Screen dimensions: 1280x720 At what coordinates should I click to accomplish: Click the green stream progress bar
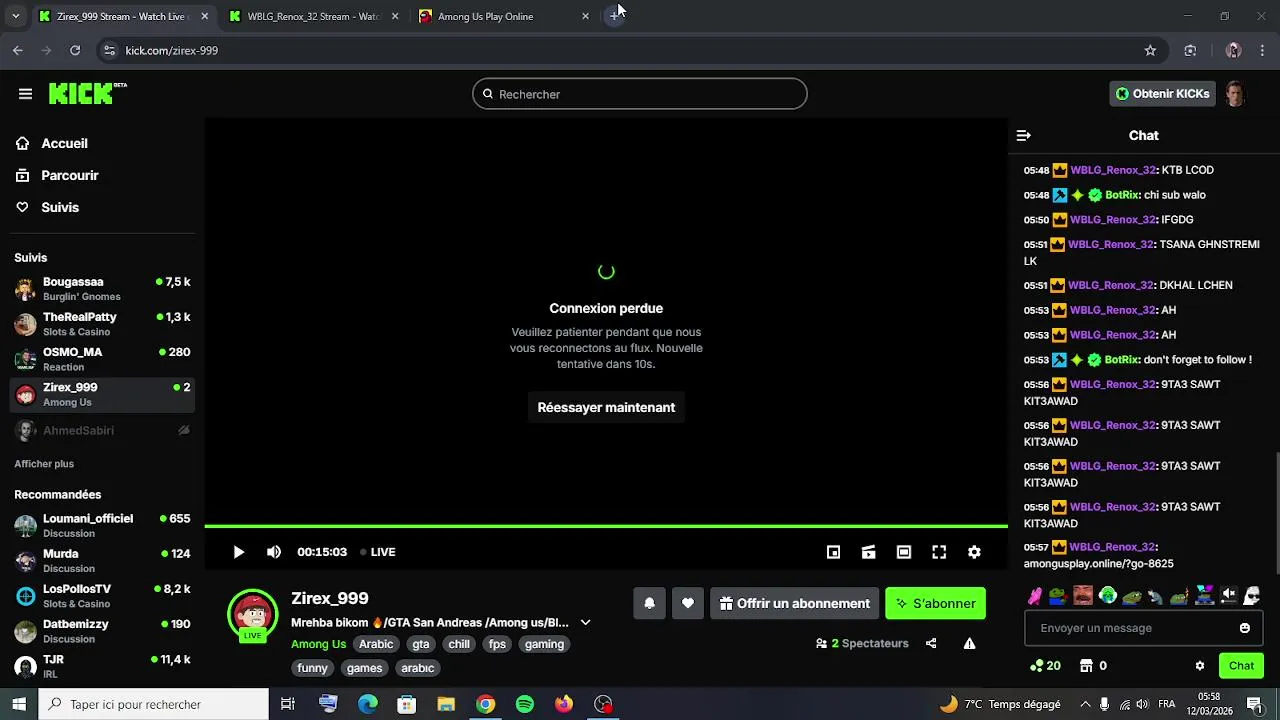(x=606, y=526)
